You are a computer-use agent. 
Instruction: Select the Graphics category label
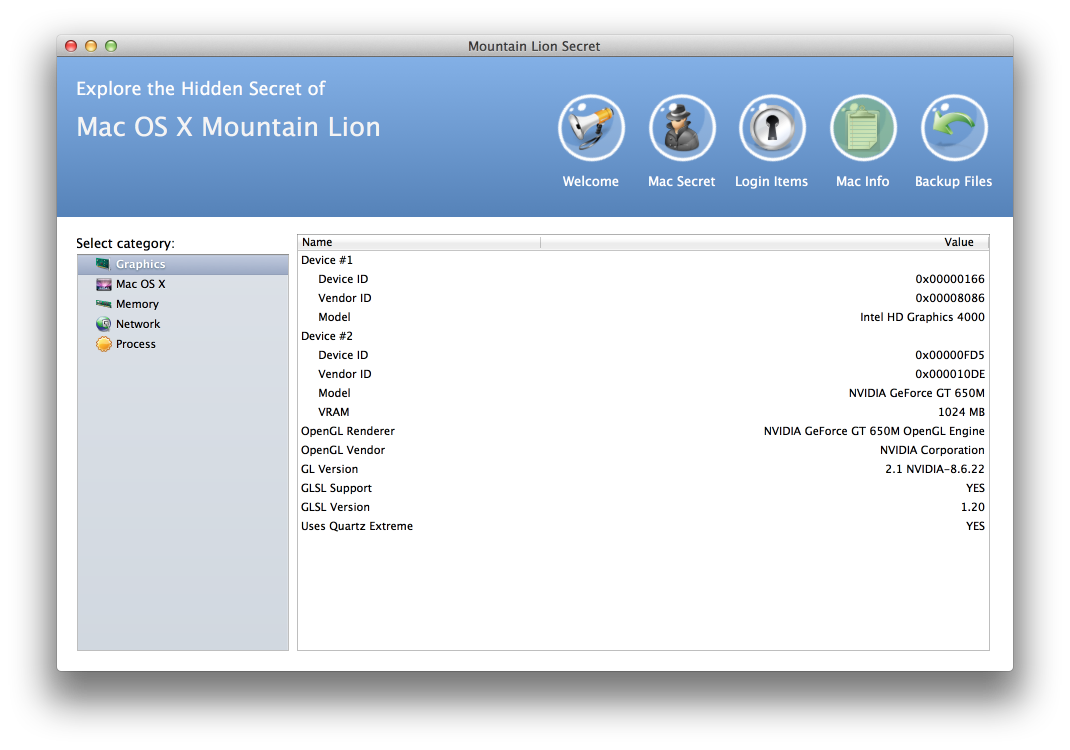pyautogui.click(x=141, y=264)
